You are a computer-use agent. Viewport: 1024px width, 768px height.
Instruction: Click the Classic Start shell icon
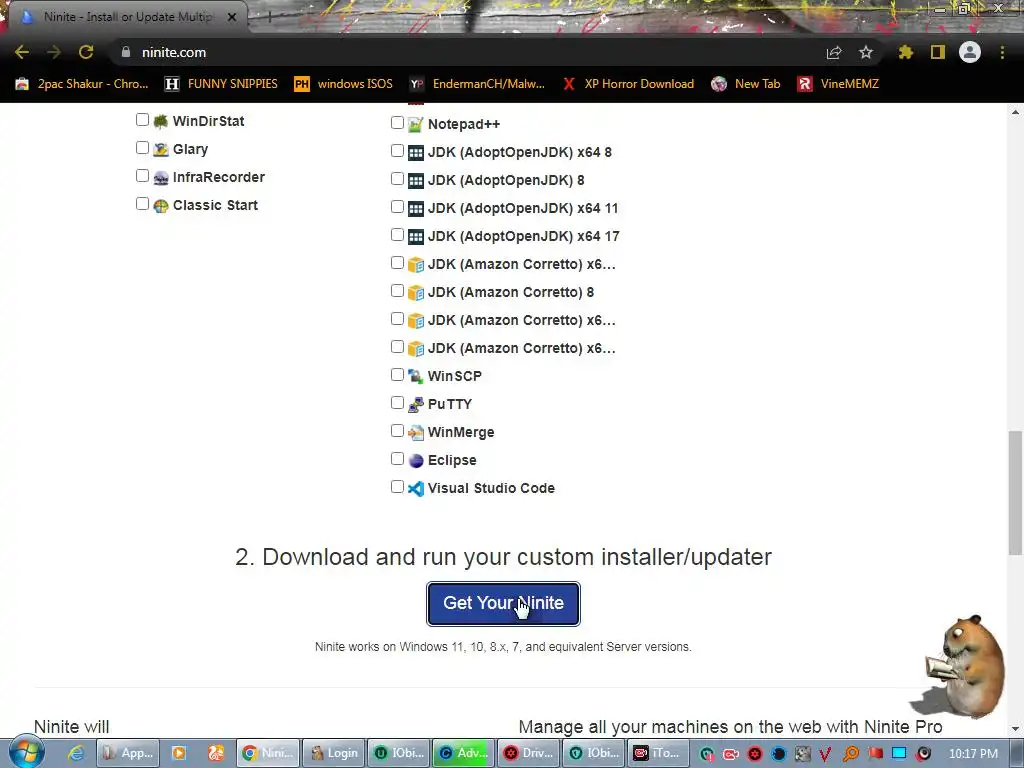pos(161,206)
